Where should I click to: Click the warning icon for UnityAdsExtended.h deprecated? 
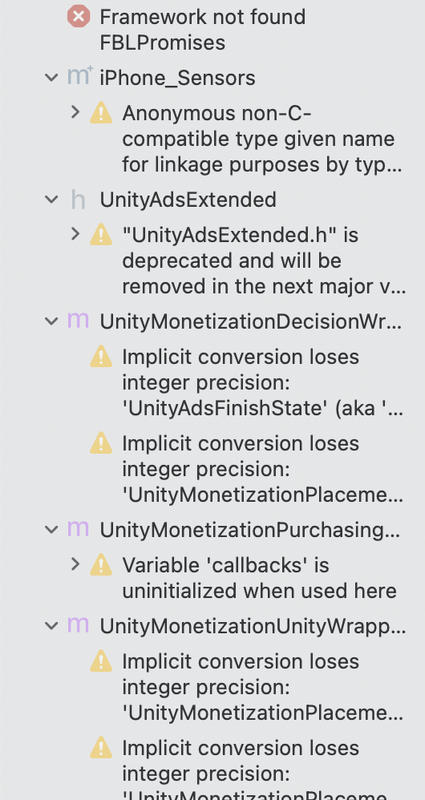point(101,235)
